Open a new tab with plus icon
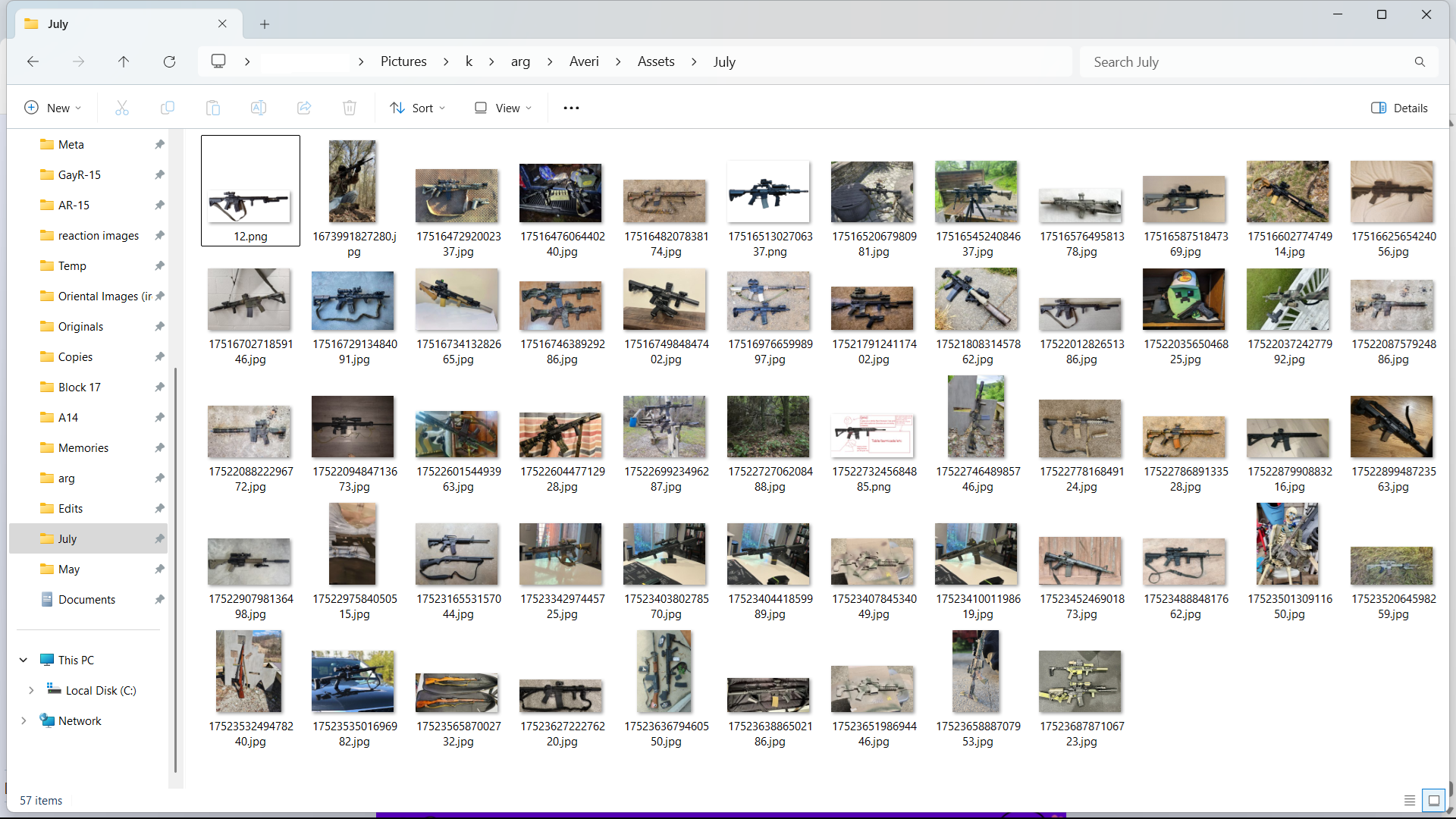The width and height of the screenshot is (1456, 819). (265, 24)
